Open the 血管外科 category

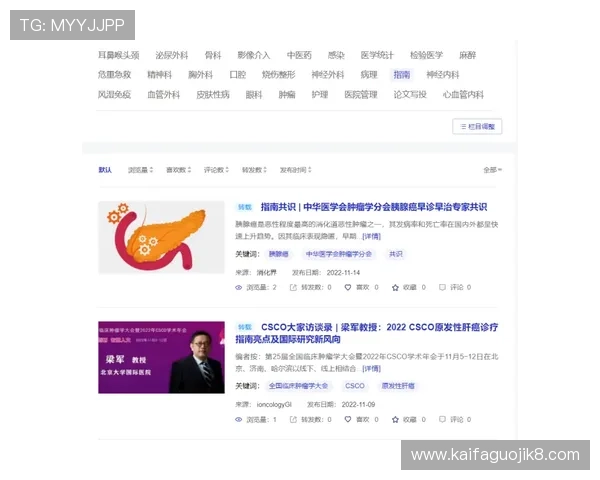tap(164, 95)
